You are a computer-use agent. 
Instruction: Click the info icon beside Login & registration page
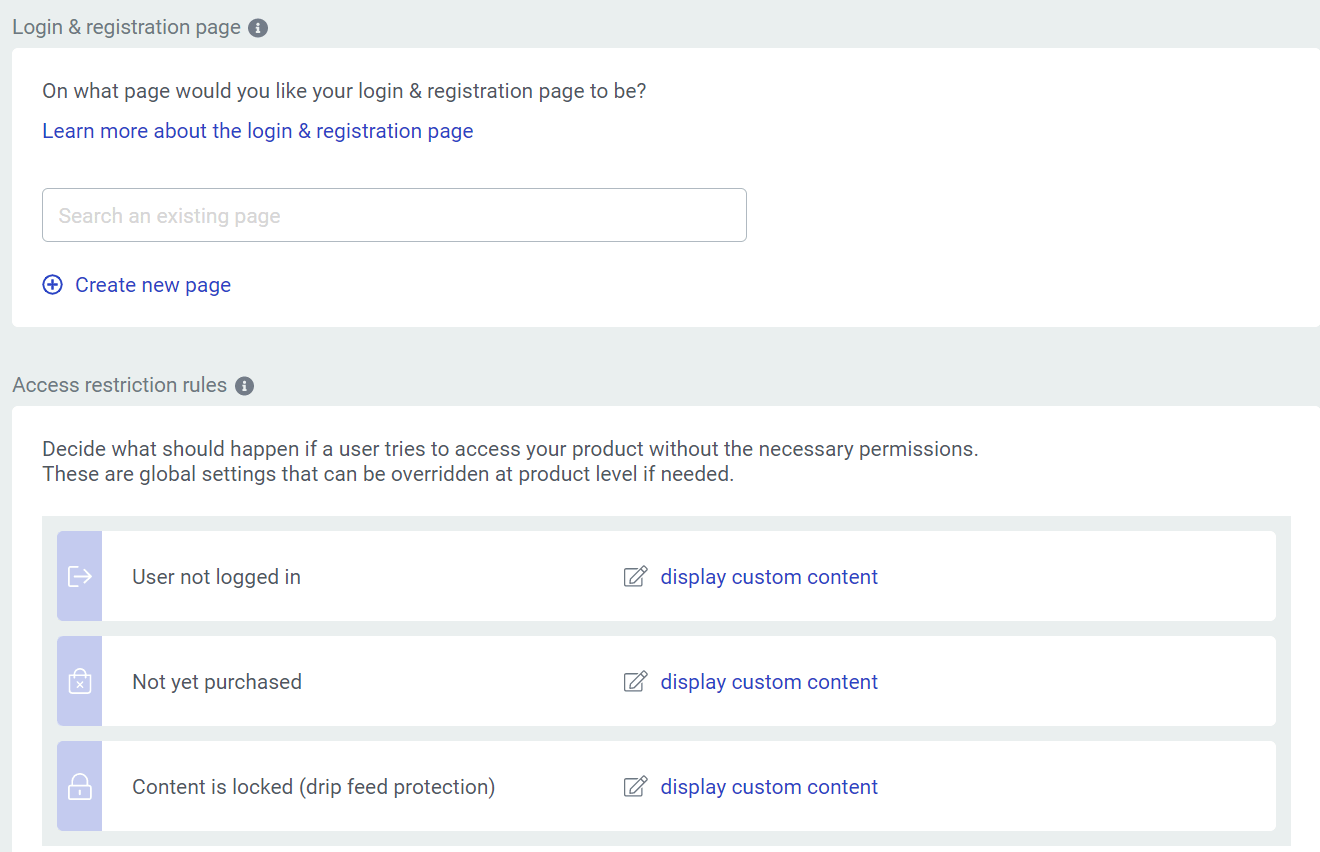258,28
